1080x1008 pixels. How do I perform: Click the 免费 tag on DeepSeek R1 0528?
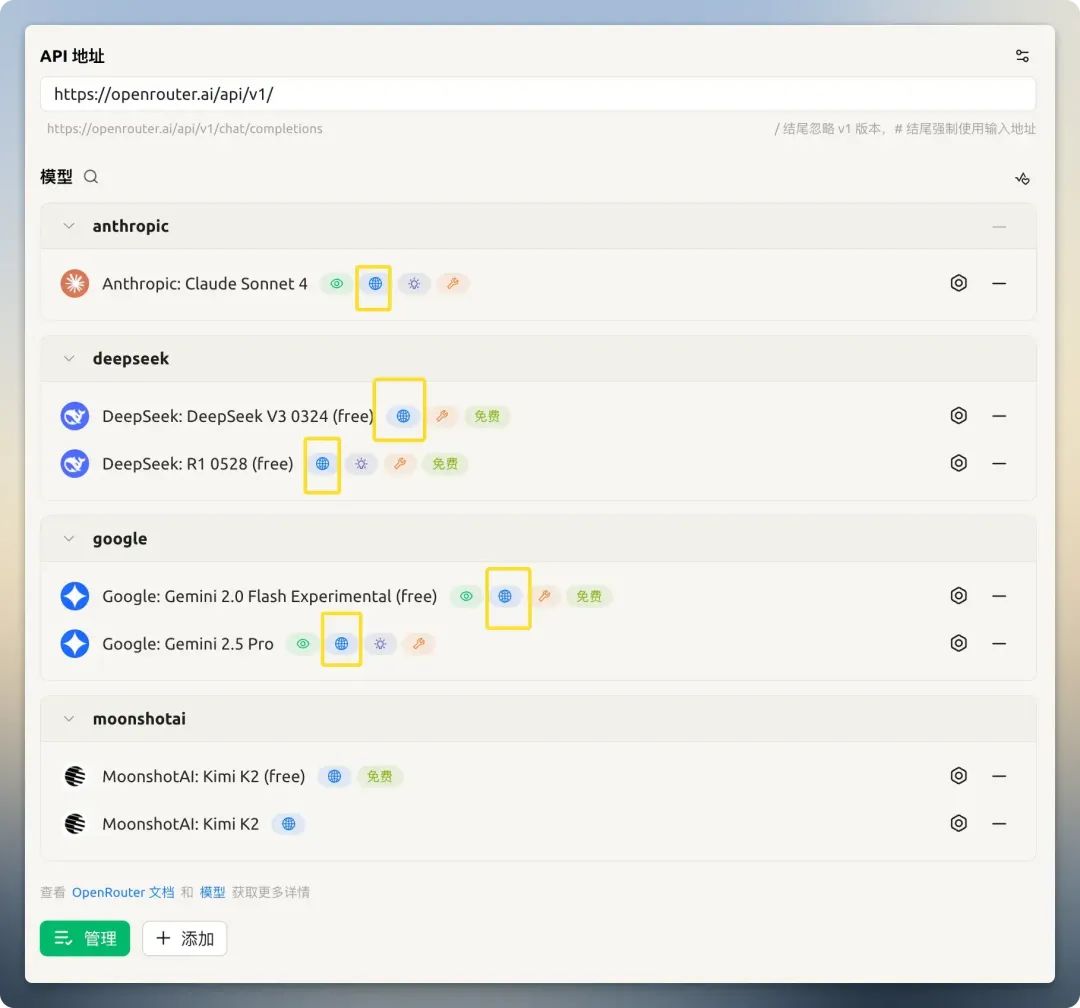click(x=445, y=464)
